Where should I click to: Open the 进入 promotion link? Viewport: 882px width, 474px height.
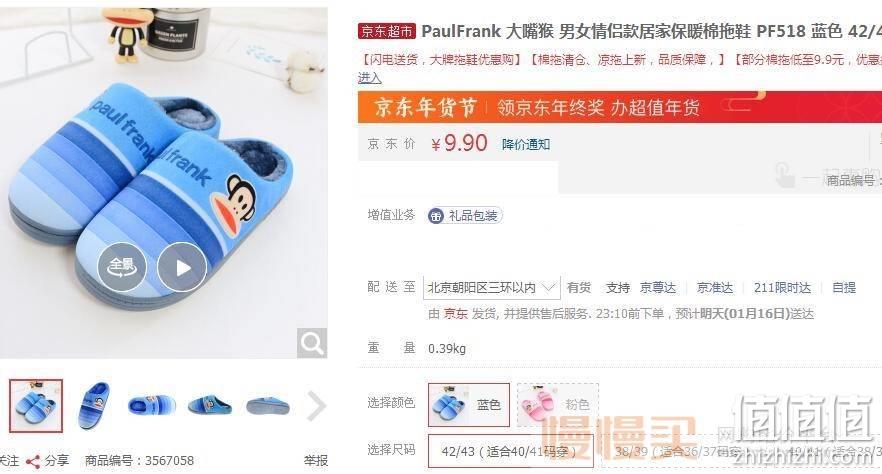click(370, 78)
